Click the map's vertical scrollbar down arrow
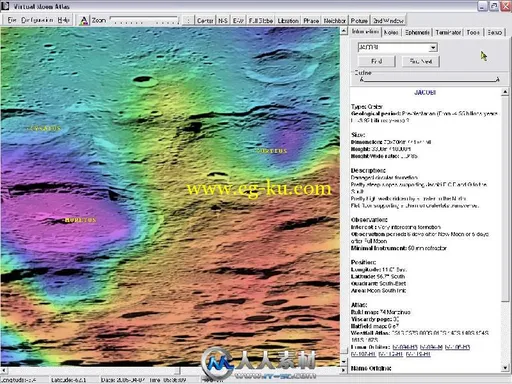512x384 pixels. pyautogui.click(x=344, y=362)
